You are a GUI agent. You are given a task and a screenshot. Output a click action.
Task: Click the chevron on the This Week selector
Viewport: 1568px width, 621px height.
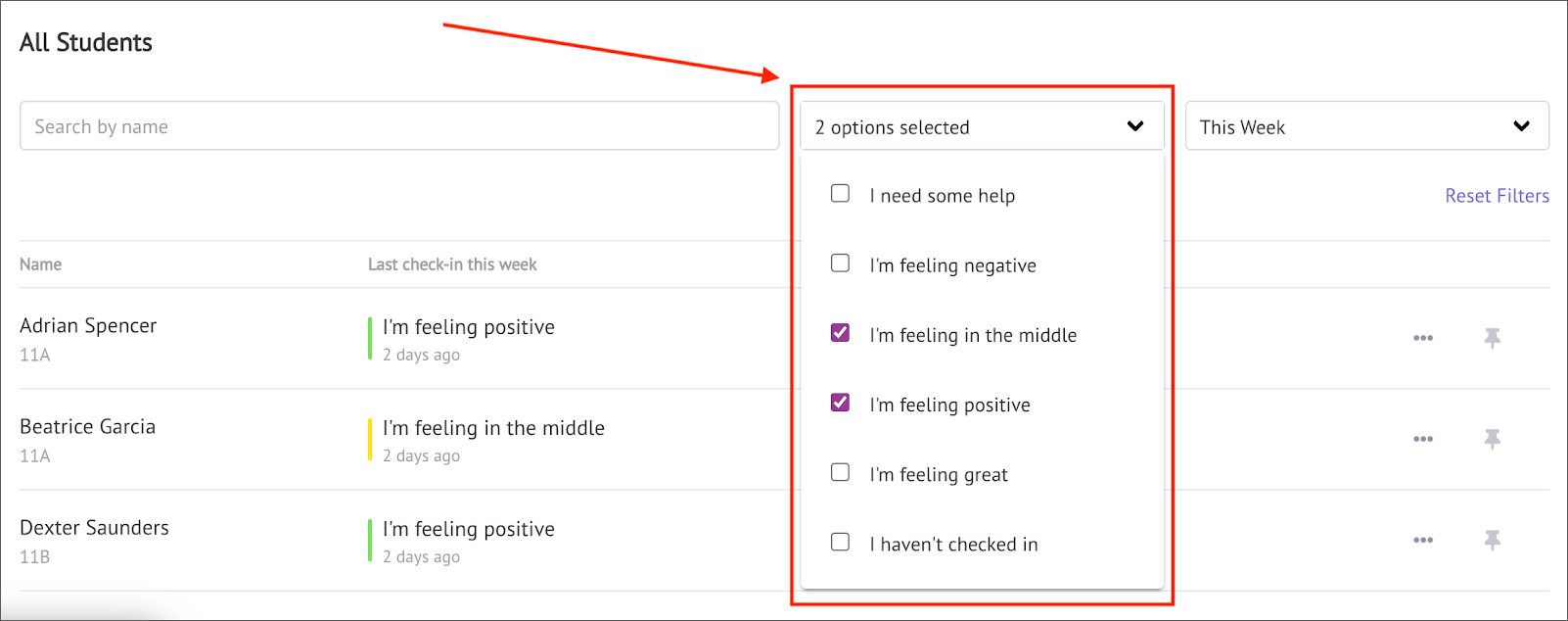[x=1521, y=126]
